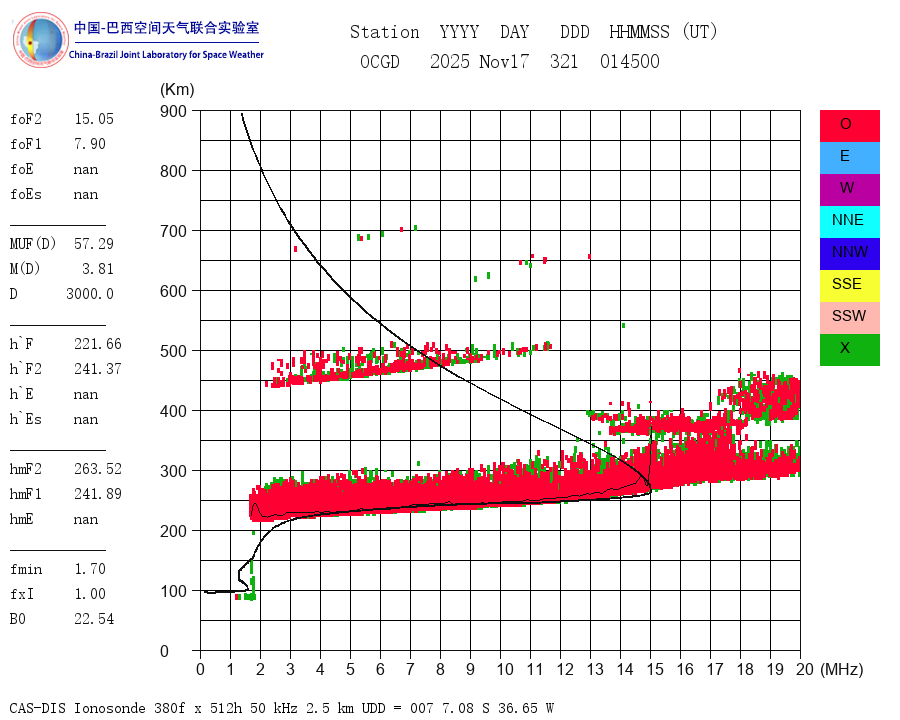Click the UT time 014500
The image size is (900, 720).
coord(630,61)
